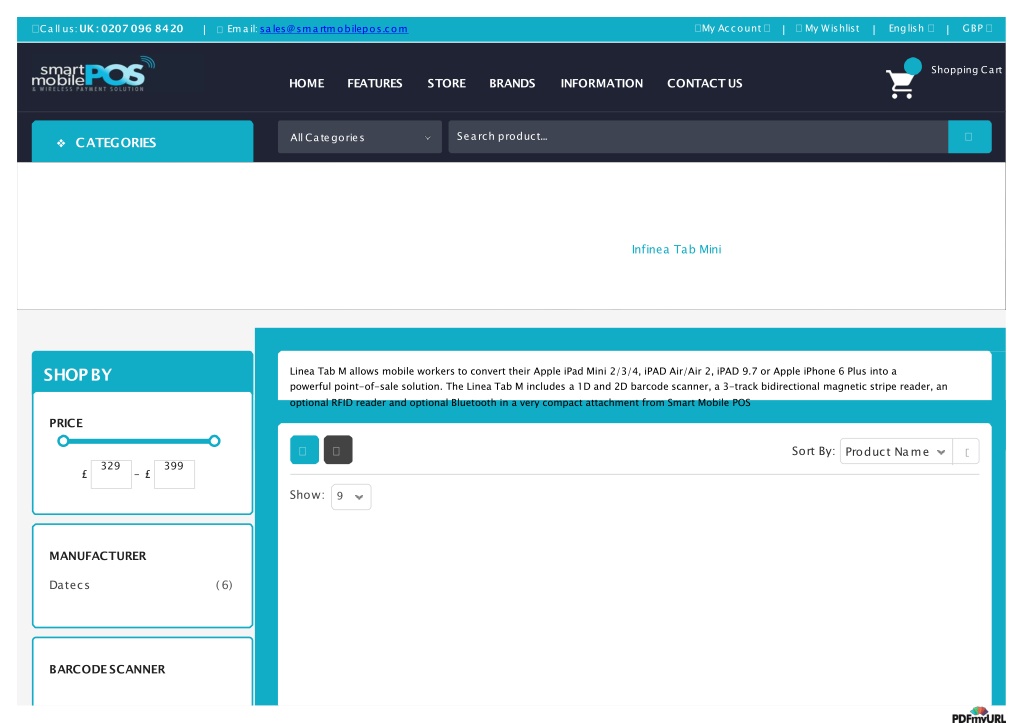
Task: Open the INFORMATION menu
Action: pyautogui.click(x=601, y=83)
